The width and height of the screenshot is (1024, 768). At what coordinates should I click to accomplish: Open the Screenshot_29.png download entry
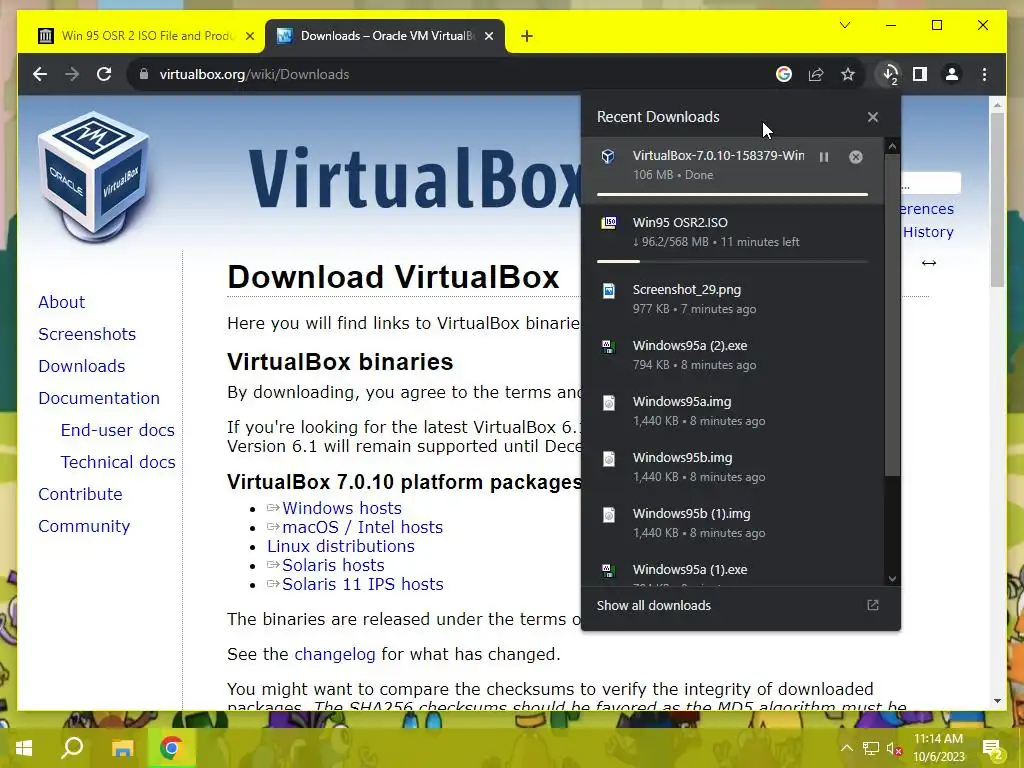[732, 299]
